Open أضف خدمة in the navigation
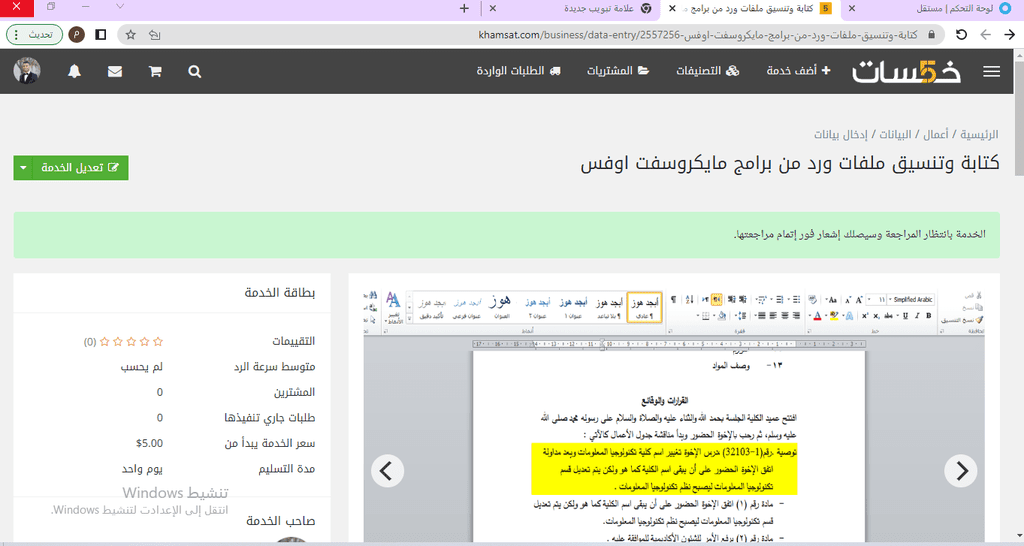This screenshot has height=546, width=1024. (x=798, y=71)
